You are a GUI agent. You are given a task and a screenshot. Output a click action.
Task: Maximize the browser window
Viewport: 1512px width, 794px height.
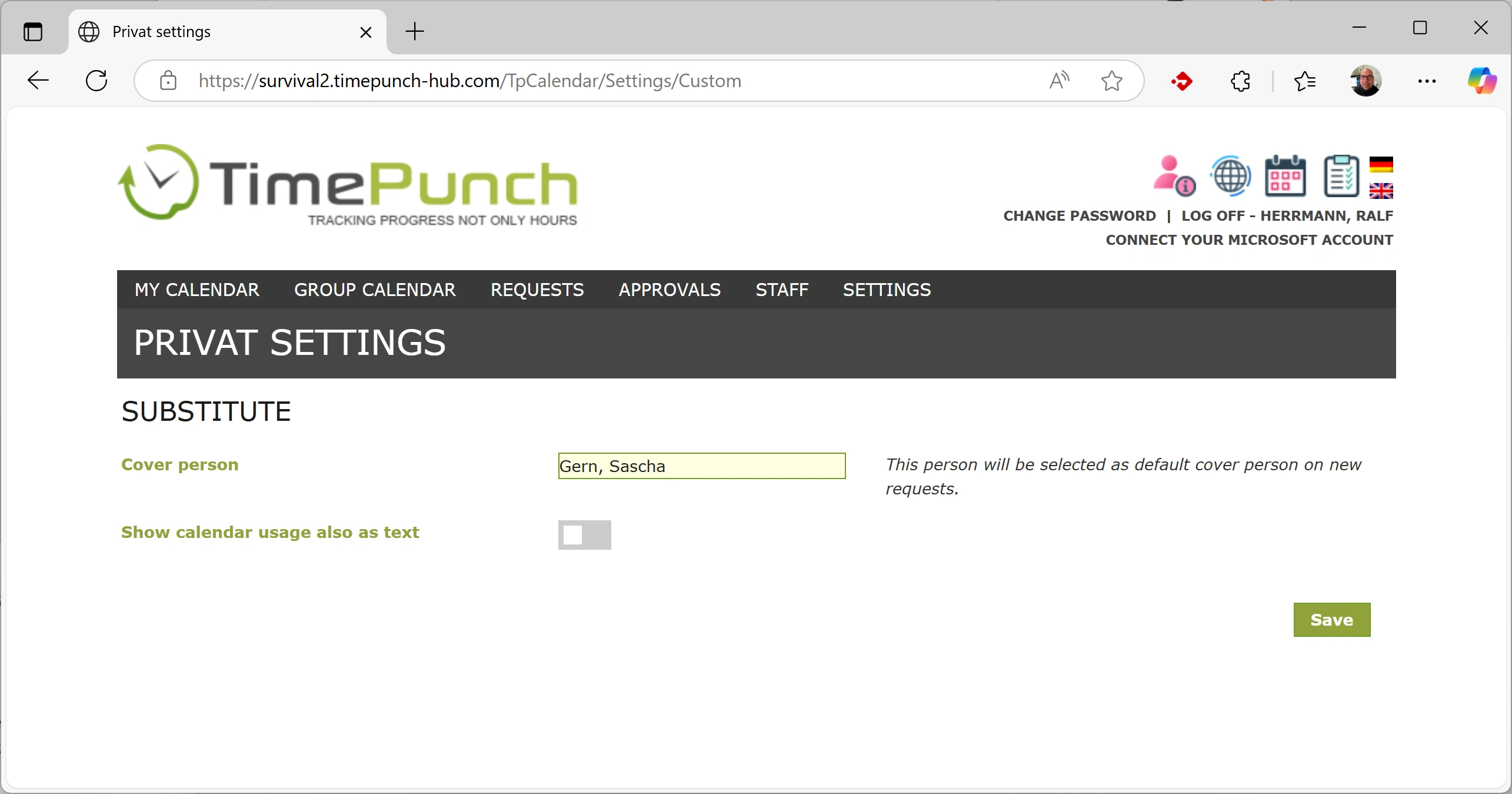click(x=1420, y=28)
